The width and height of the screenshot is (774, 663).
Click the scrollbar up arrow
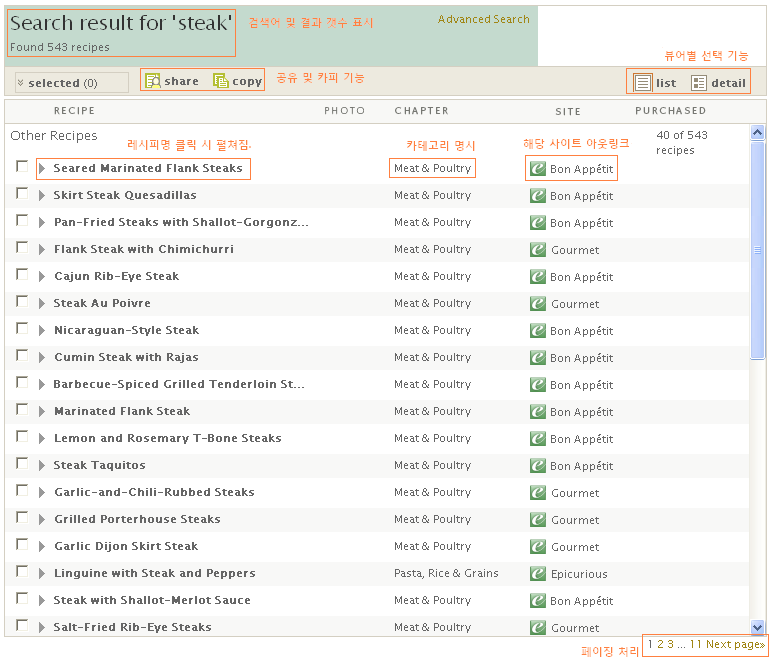pos(757,132)
